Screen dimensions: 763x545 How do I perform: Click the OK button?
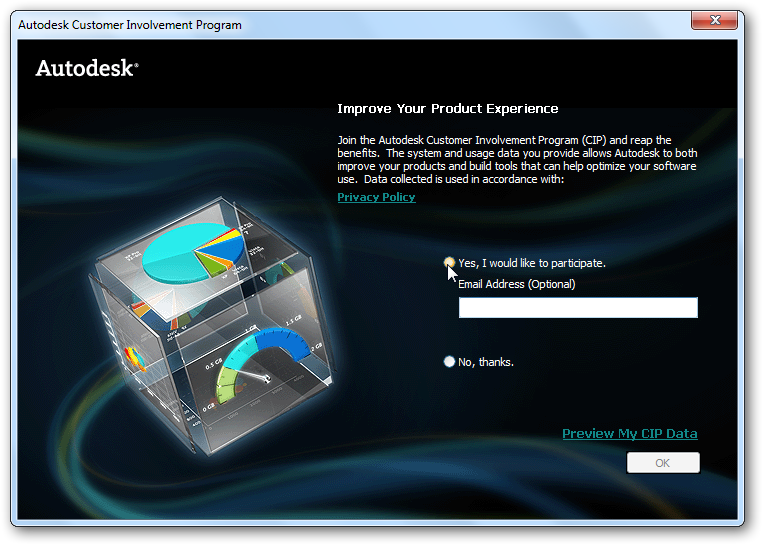pos(663,463)
